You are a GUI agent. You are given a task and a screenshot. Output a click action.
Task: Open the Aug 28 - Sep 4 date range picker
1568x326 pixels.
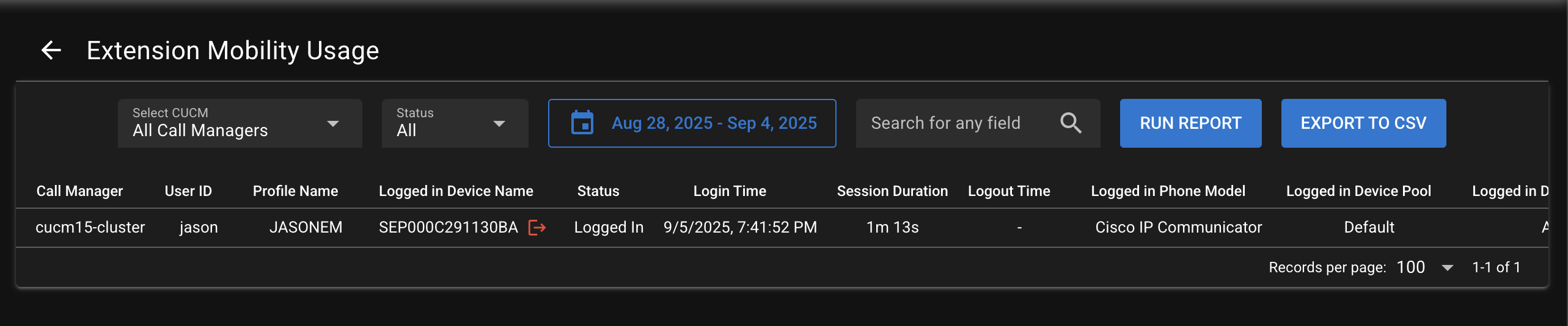point(714,123)
